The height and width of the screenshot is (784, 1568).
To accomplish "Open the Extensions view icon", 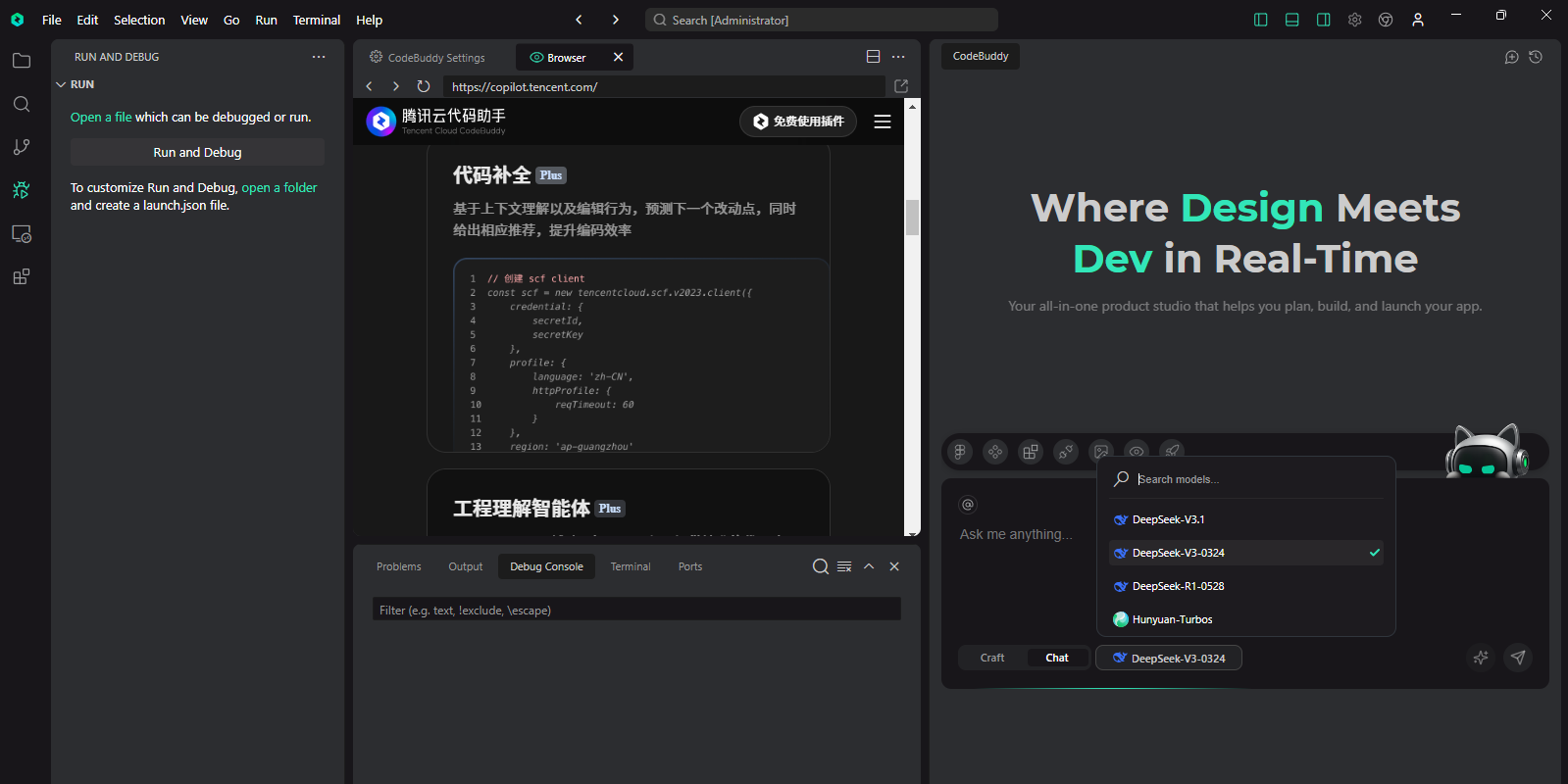I will [22, 277].
